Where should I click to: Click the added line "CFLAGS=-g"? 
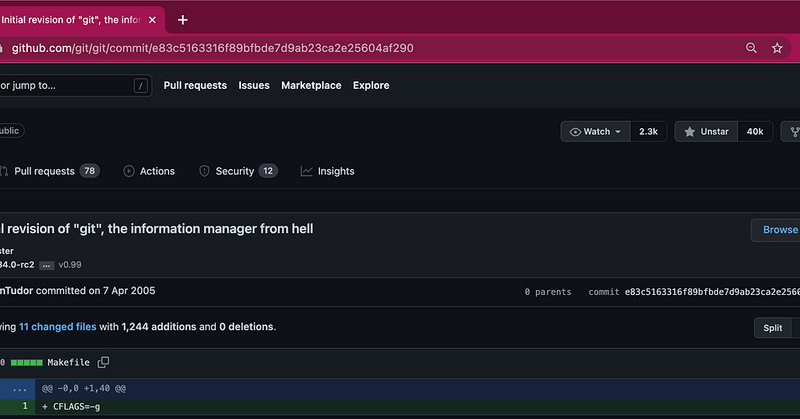coord(77,407)
